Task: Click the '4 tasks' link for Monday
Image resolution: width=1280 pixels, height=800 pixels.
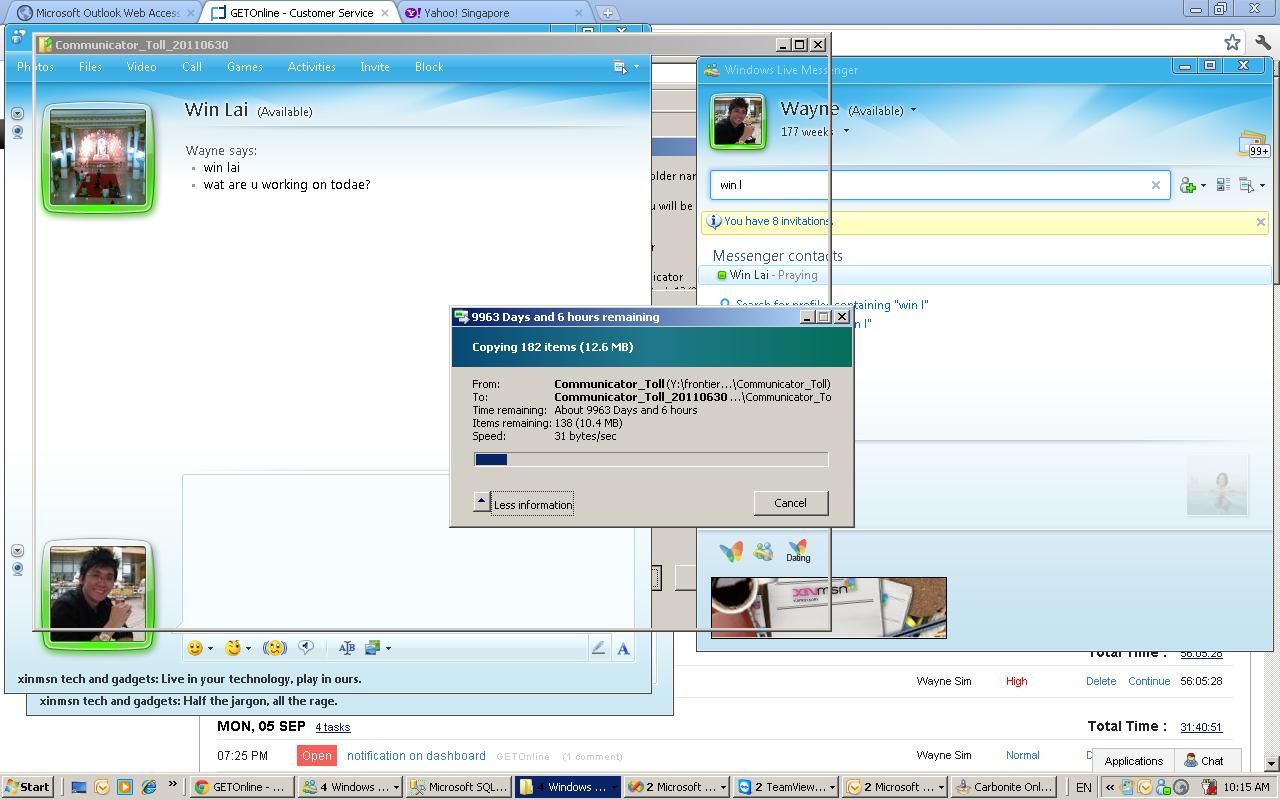Action: [x=333, y=727]
